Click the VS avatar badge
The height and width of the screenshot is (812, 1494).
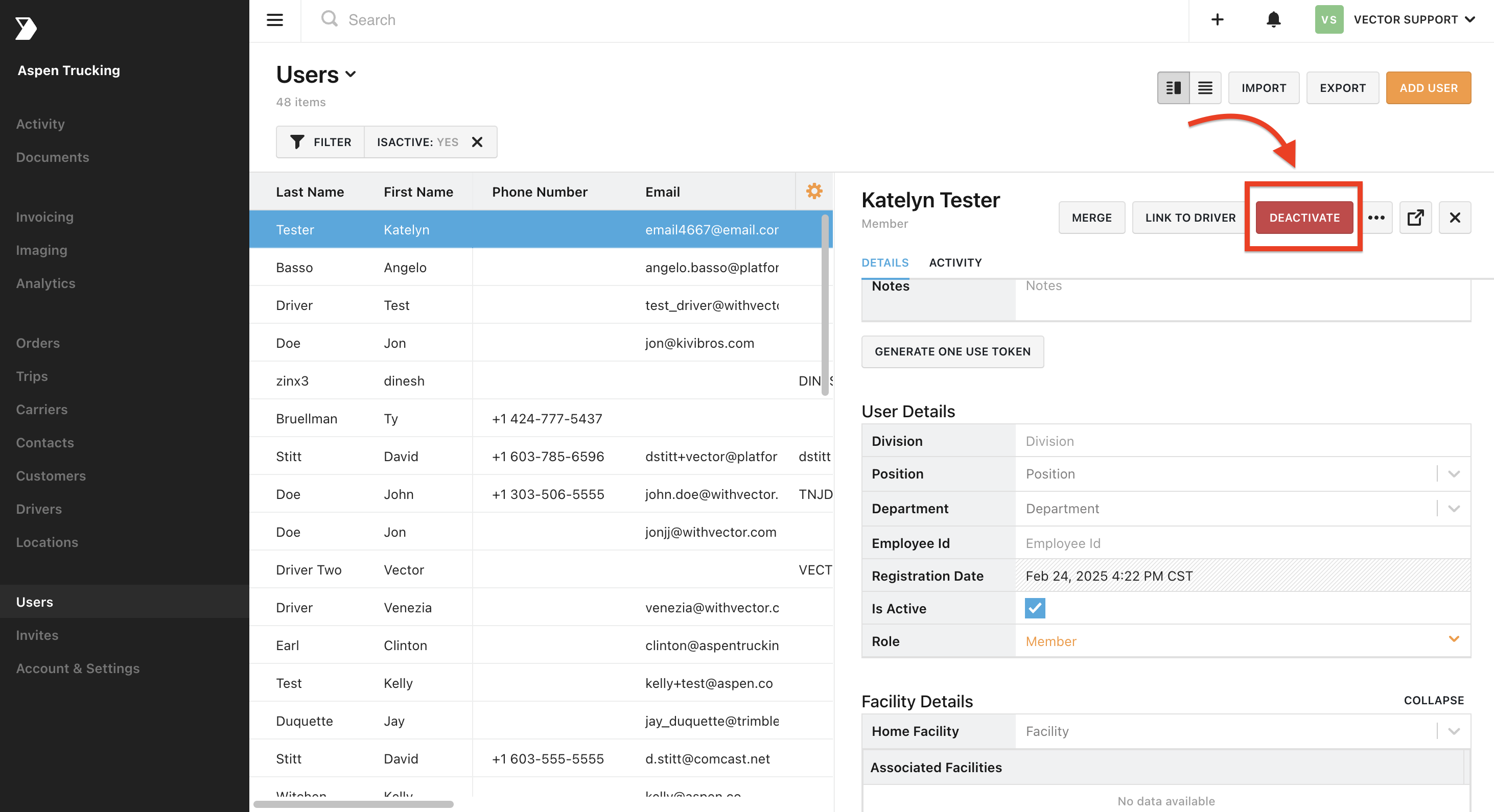pos(1328,20)
